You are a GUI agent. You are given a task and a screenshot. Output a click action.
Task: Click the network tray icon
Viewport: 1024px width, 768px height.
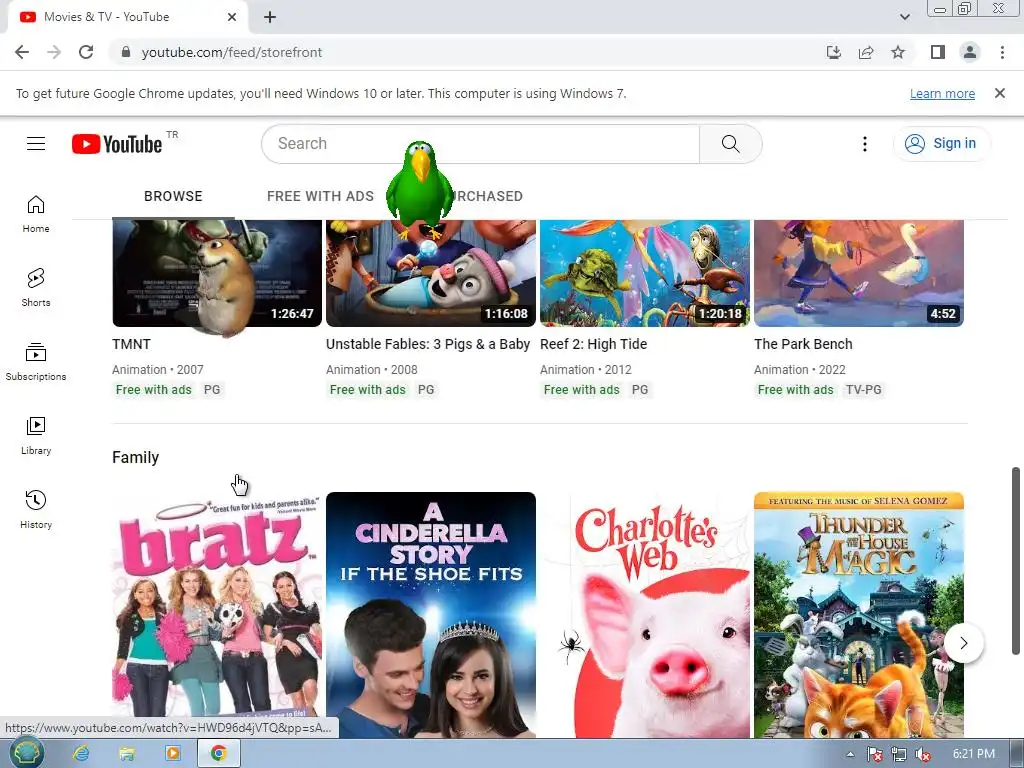[899, 754]
